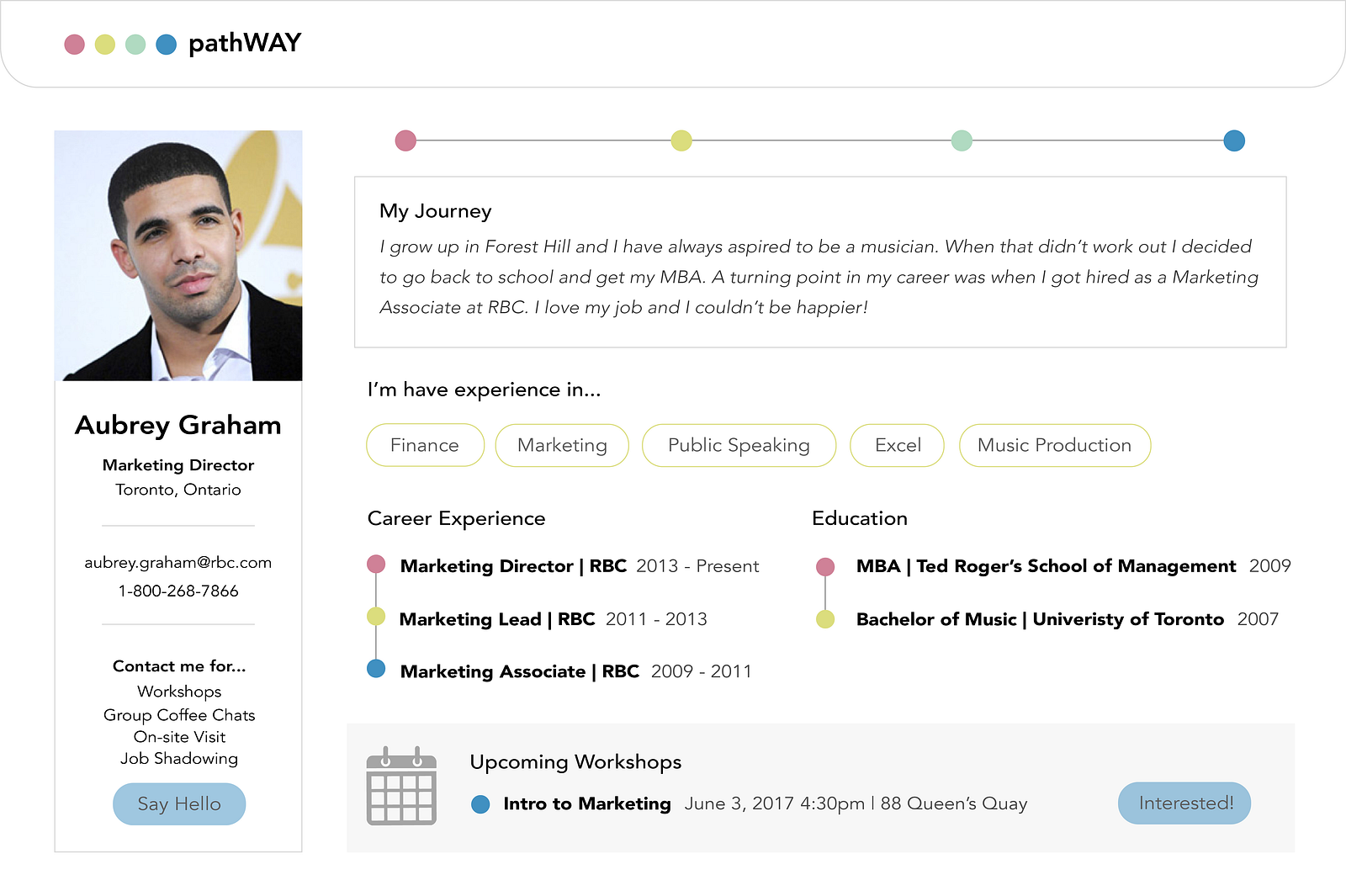Click the calendar icon beside Upcoming Workshops
Image resolution: width=1346 pixels, height=896 pixels.
(401, 786)
